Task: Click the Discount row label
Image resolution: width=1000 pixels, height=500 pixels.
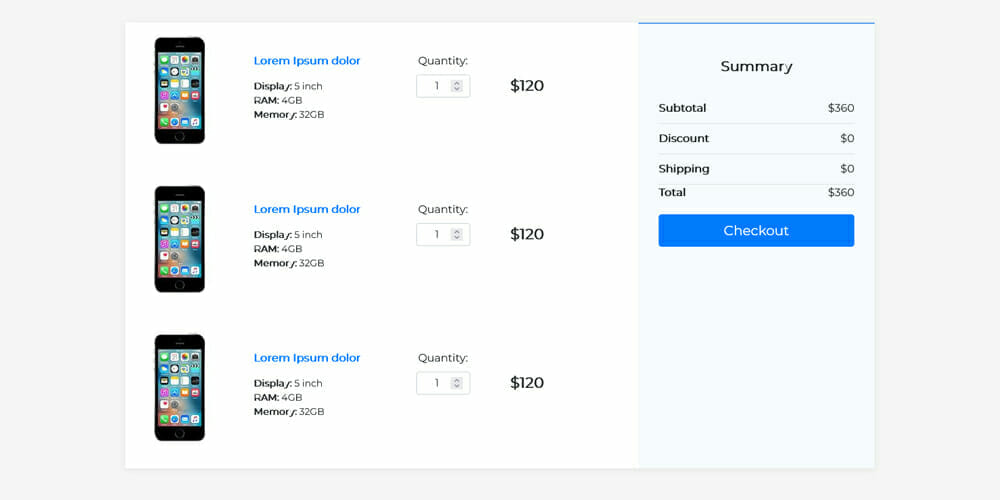Action: pyautogui.click(x=683, y=138)
